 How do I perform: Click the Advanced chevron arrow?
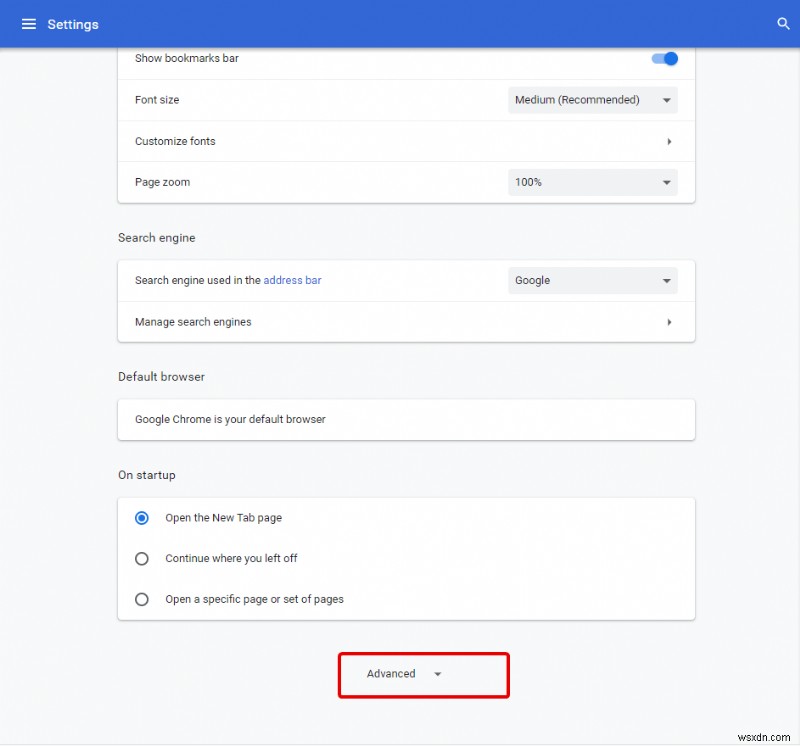click(x=437, y=674)
